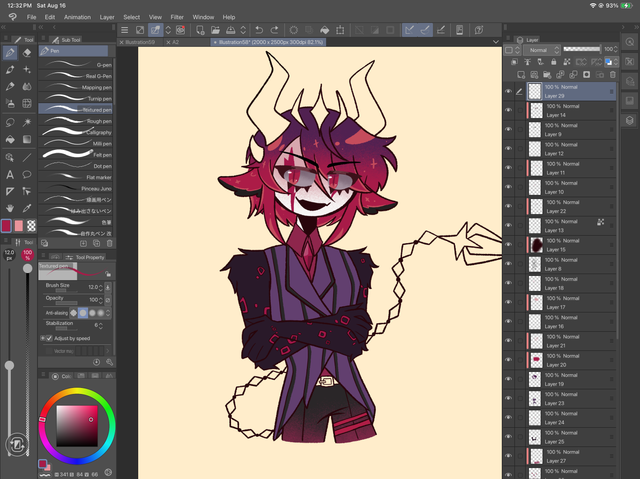Click the Undo arrow in command bar
Viewport: 640px width, 479px height.
[259, 30]
